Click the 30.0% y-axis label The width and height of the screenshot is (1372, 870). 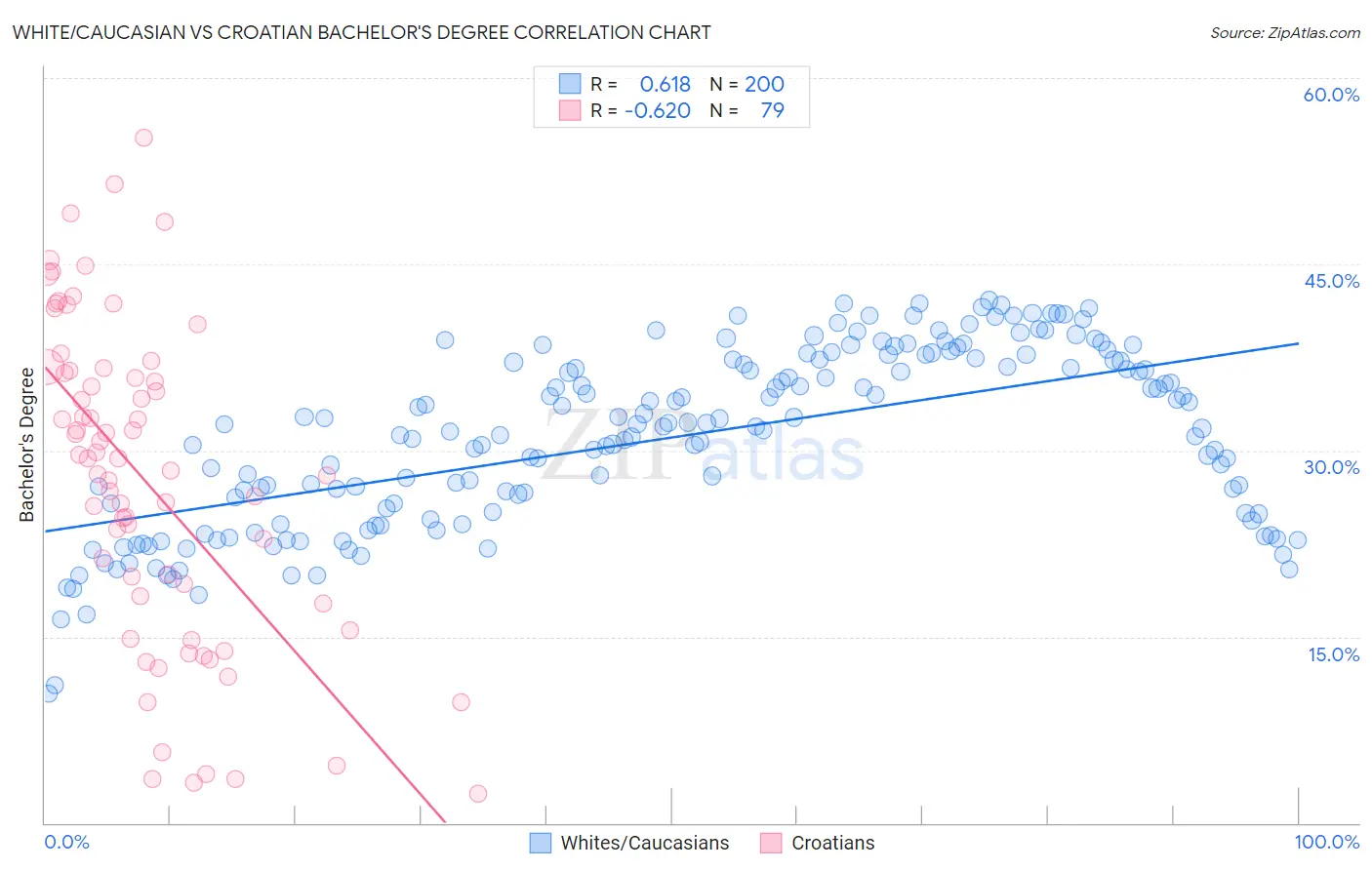(x=1331, y=467)
